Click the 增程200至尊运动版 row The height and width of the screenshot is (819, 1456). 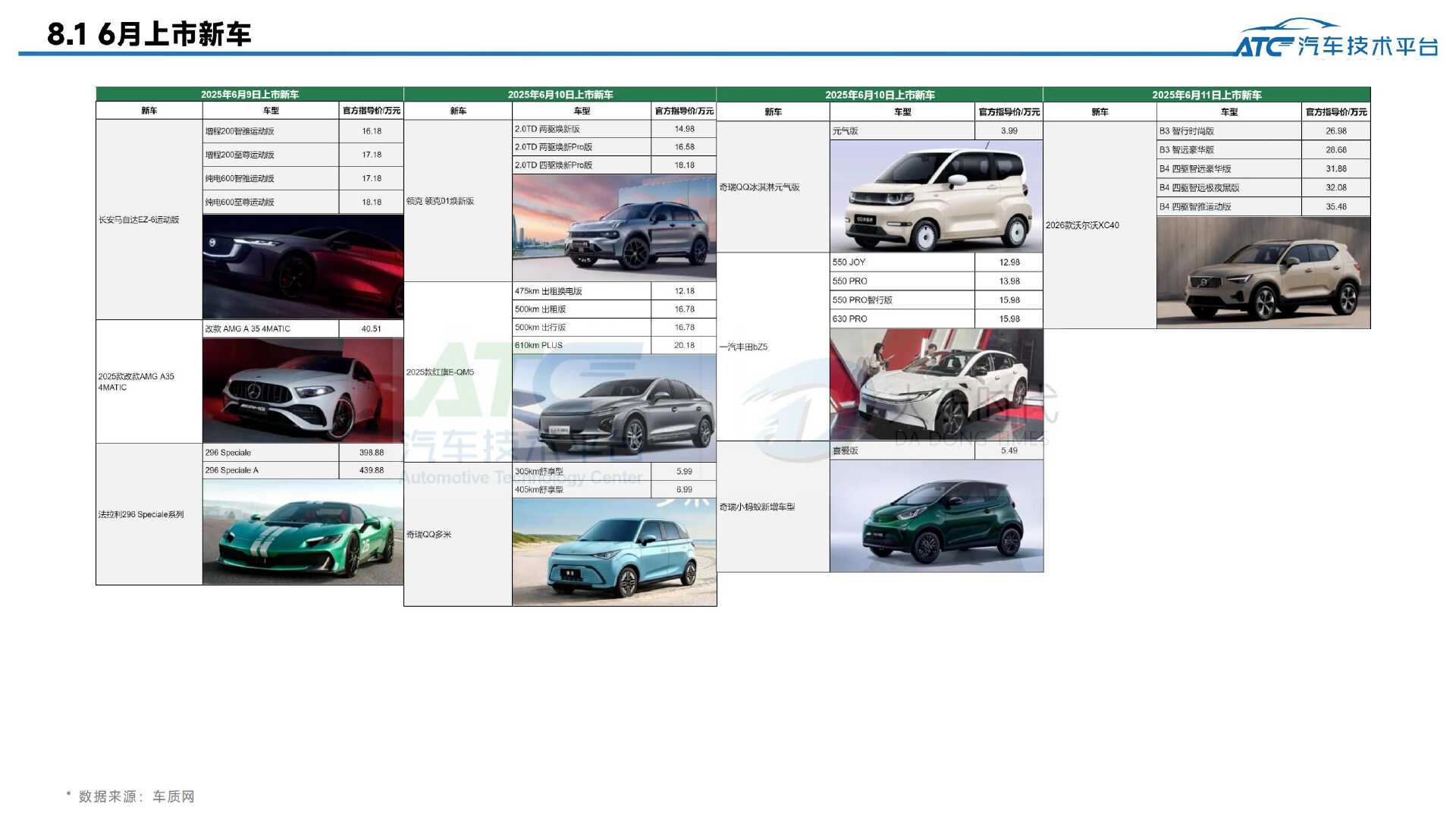(303, 155)
